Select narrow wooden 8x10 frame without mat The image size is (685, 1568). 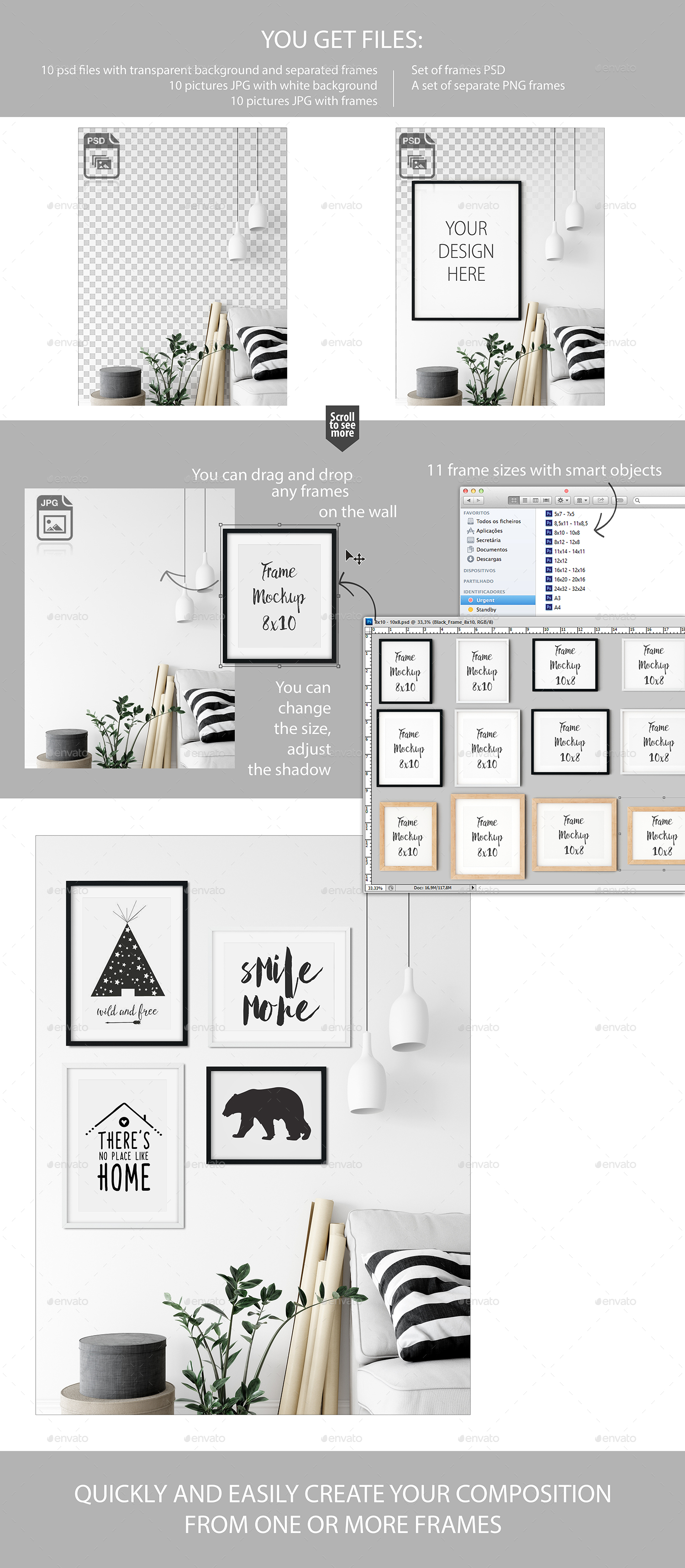(x=408, y=837)
